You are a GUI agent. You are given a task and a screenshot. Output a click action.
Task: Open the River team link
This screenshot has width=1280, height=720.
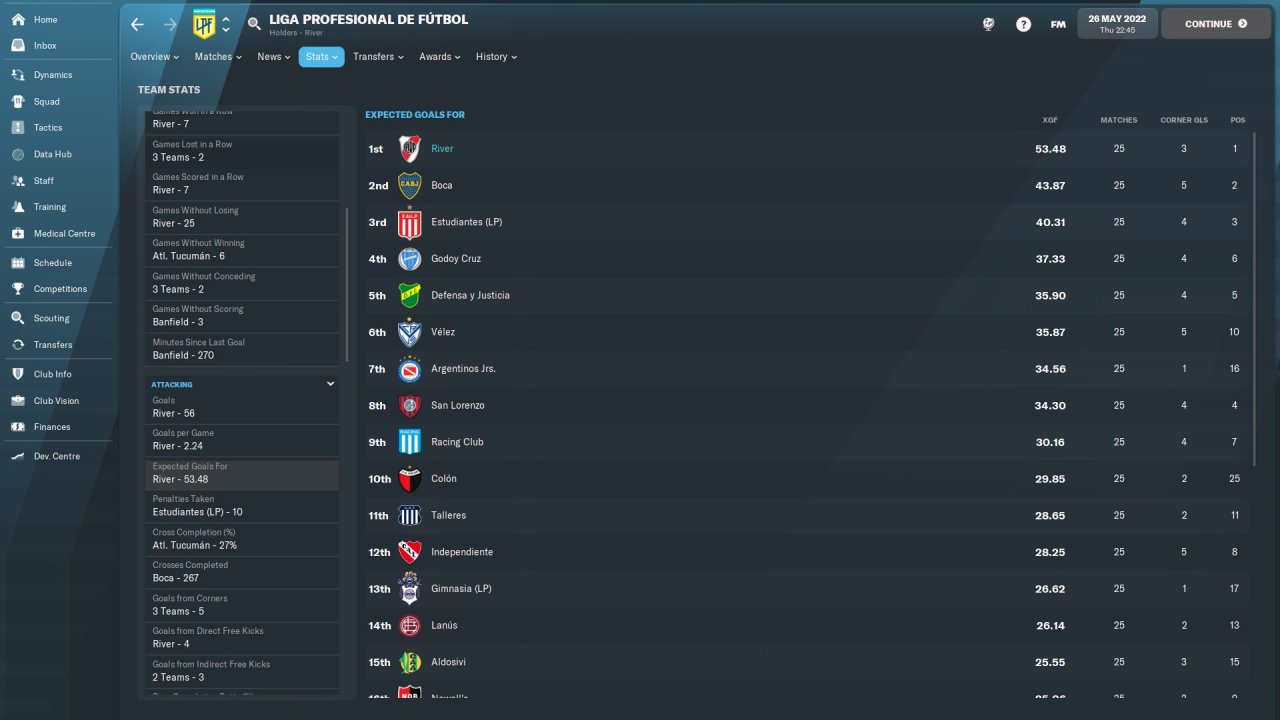click(x=442, y=149)
